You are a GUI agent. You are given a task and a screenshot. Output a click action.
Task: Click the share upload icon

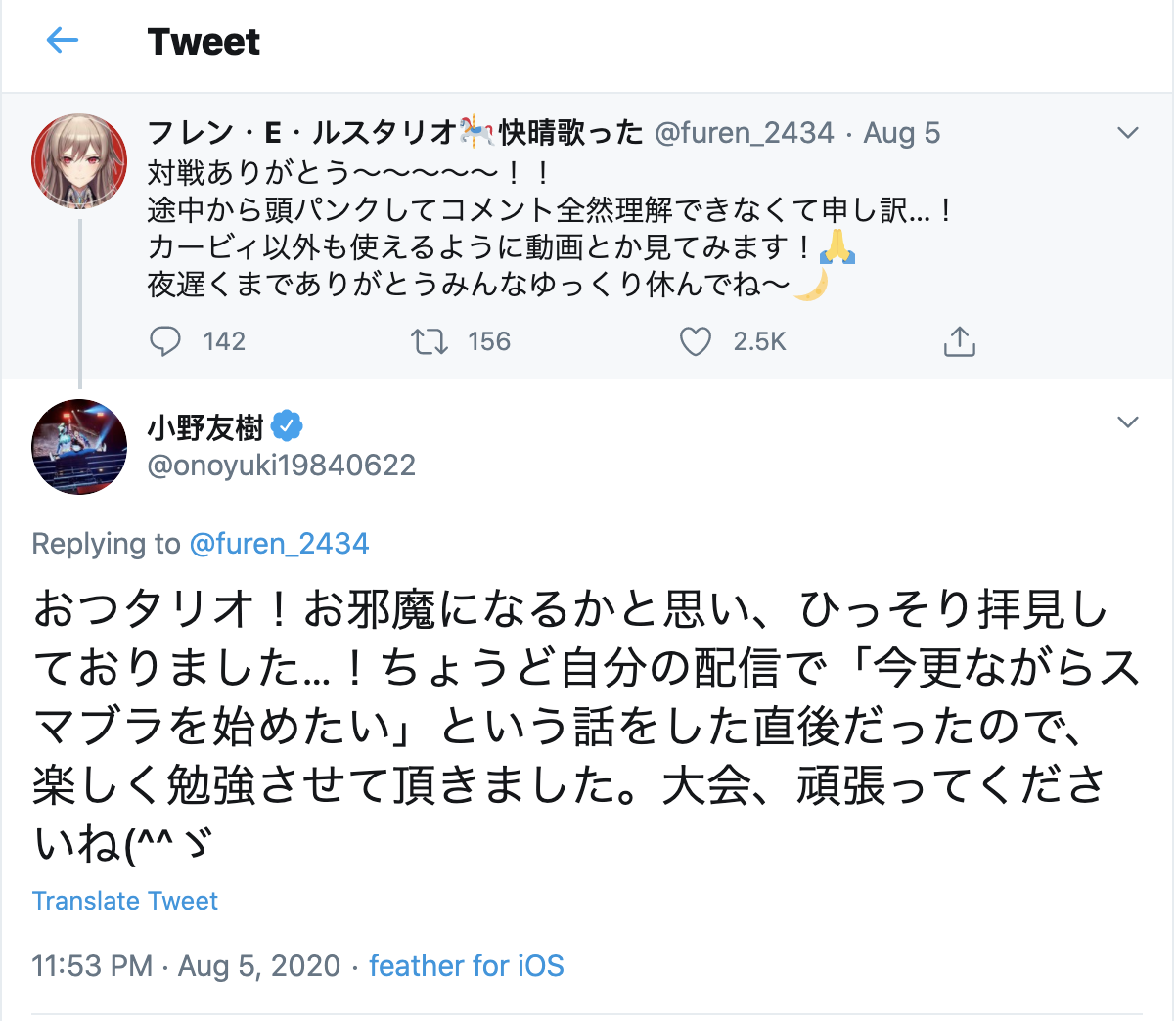click(x=959, y=341)
